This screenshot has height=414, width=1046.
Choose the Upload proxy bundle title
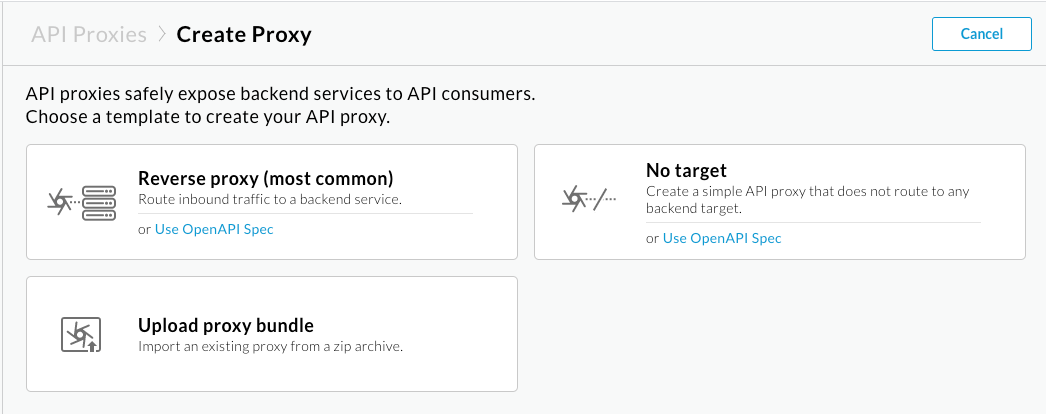[x=226, y=325]
